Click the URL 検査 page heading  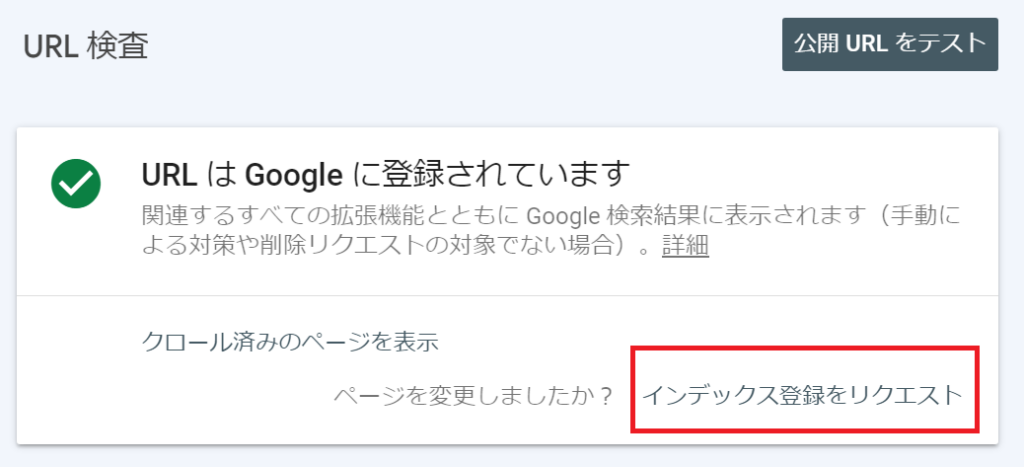[x=86, y=46]
